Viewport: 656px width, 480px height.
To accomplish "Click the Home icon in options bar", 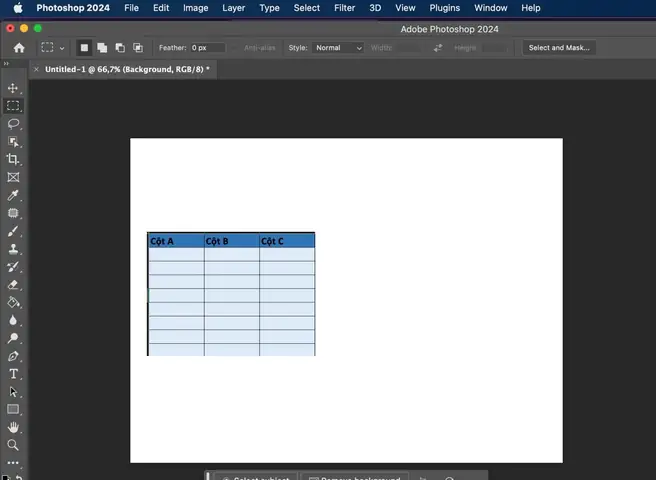I will (x=19, y=48).
